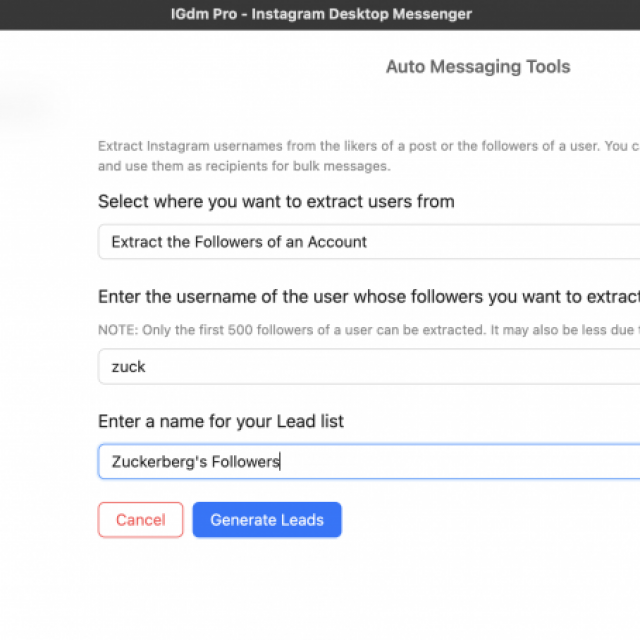Click the 'Enter the username of the user' label
The height and width of the screenshot is (640, 640).
pos(369,297)
